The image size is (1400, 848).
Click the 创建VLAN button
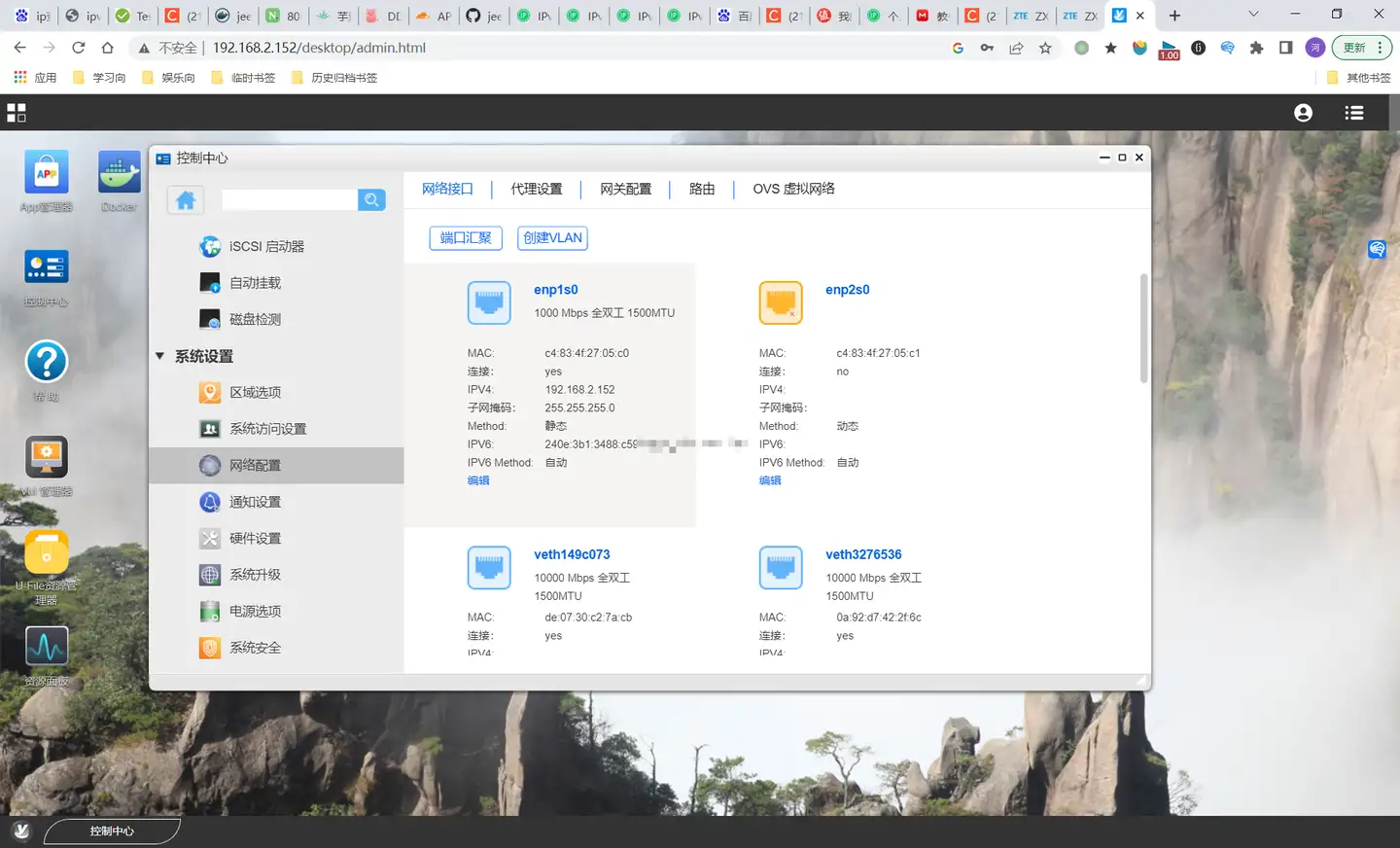point(552,238)
